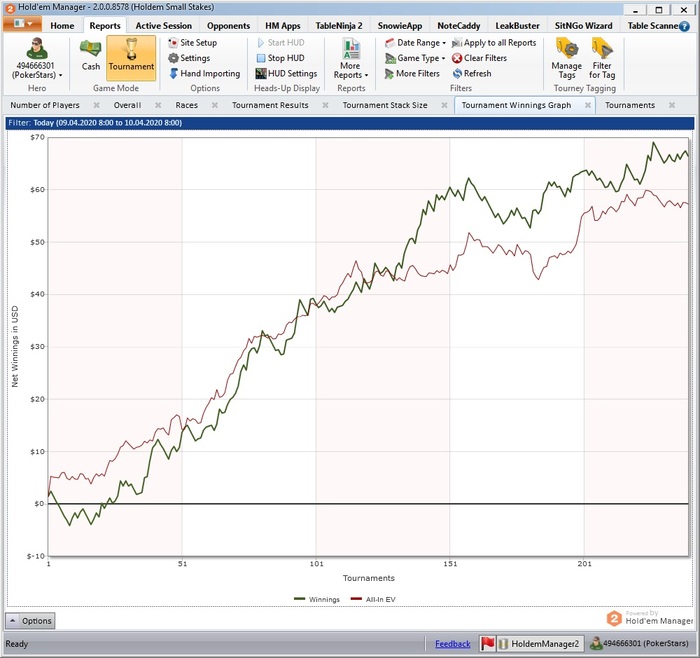
Task: Close the Number of Players tab
Action: tap(96, 105)
